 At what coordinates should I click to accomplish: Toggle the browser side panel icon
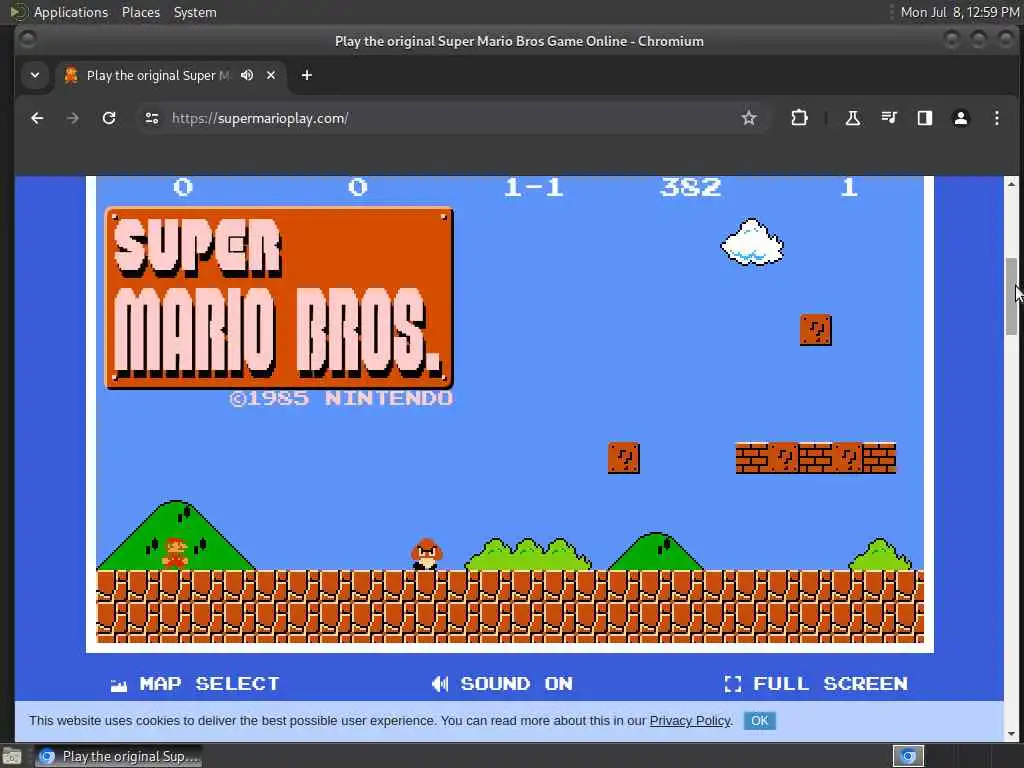click(x=925, y=118)
